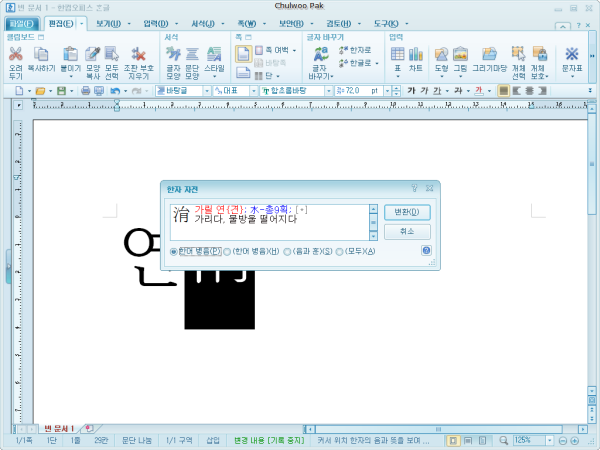Image resolution: width=600 pixels, height=450 pixels.
Task: Open the font size 72.0 pt dropdown
Action: (388, 91)
